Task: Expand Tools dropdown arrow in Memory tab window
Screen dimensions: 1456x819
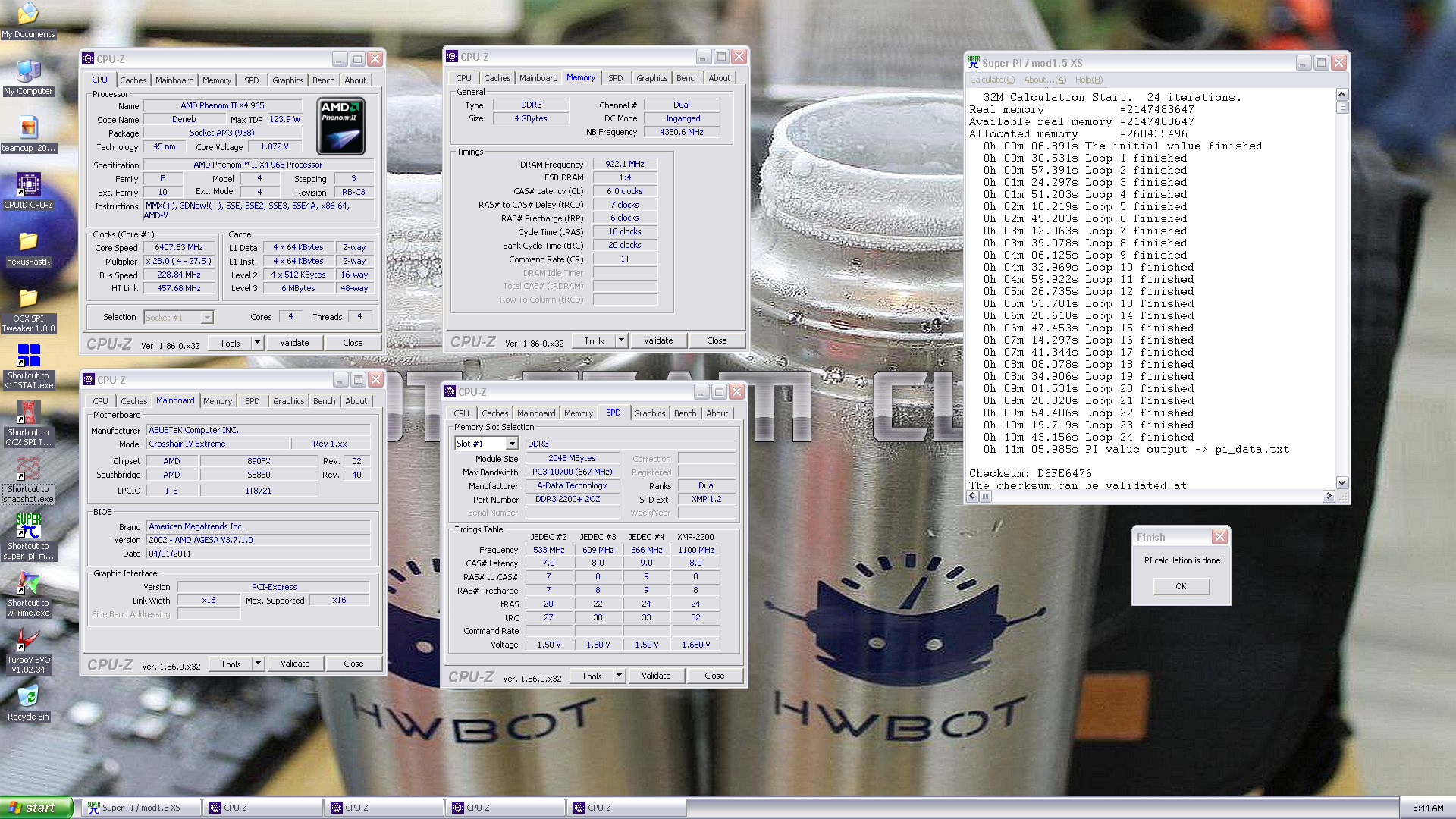Action: (x=621, y=340)
